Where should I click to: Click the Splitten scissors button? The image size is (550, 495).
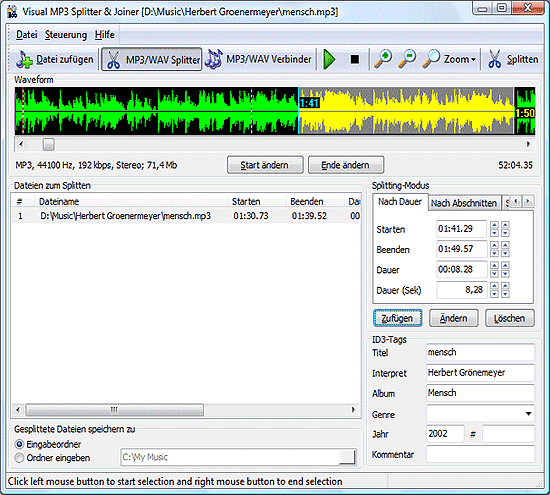coord(513,59)
